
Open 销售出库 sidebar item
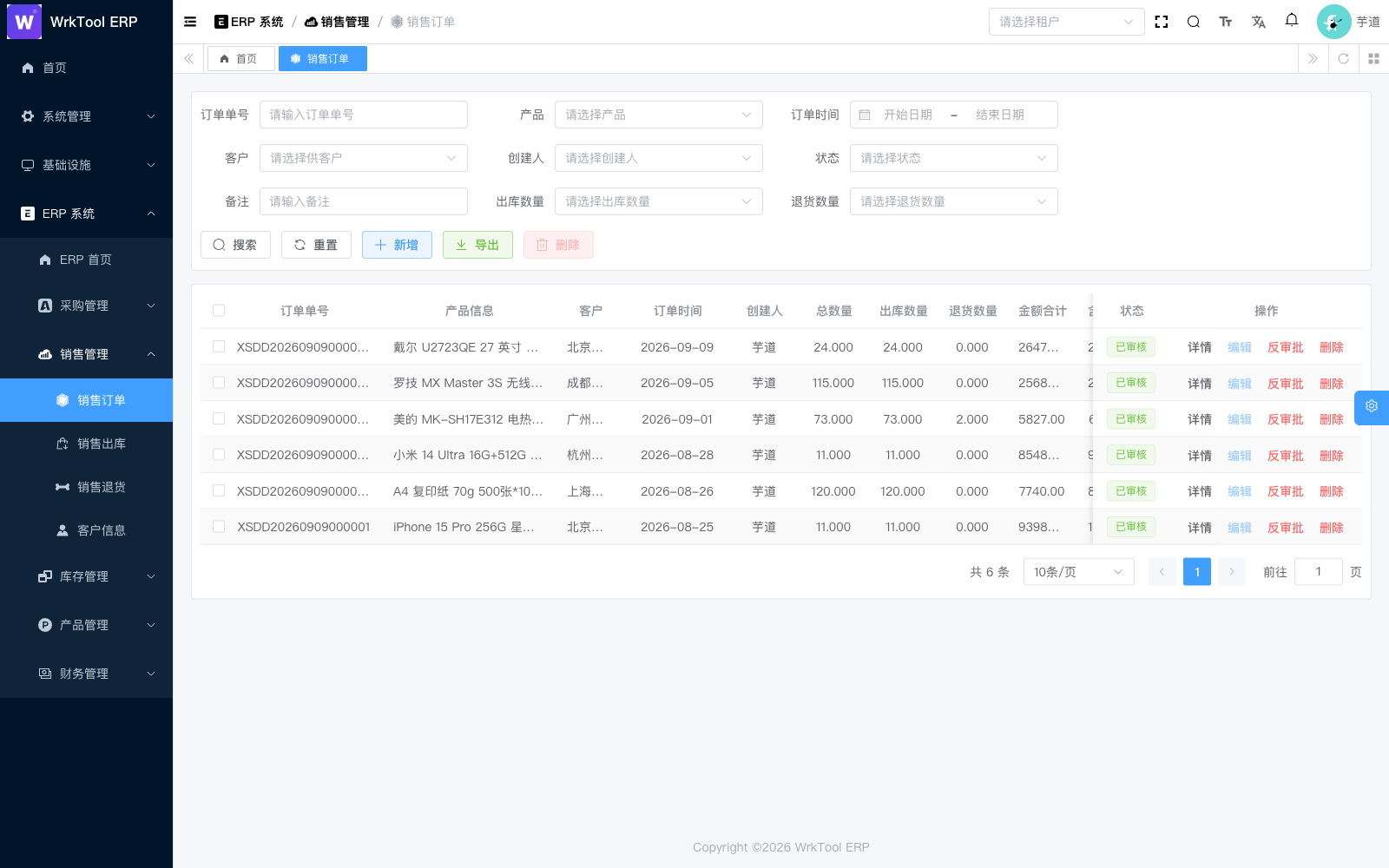point(87,444)
